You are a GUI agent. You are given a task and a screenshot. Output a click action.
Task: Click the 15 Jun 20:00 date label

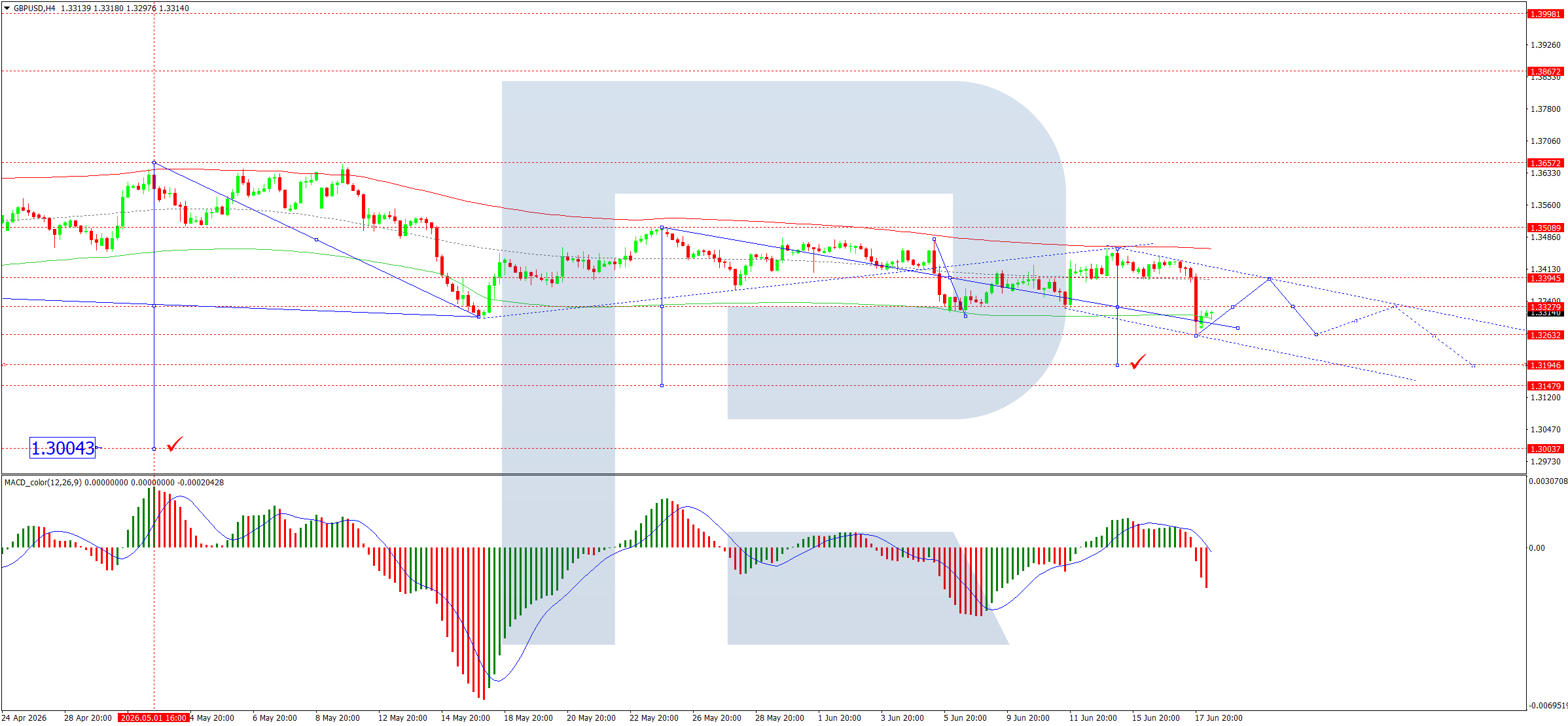point(1156,718)
